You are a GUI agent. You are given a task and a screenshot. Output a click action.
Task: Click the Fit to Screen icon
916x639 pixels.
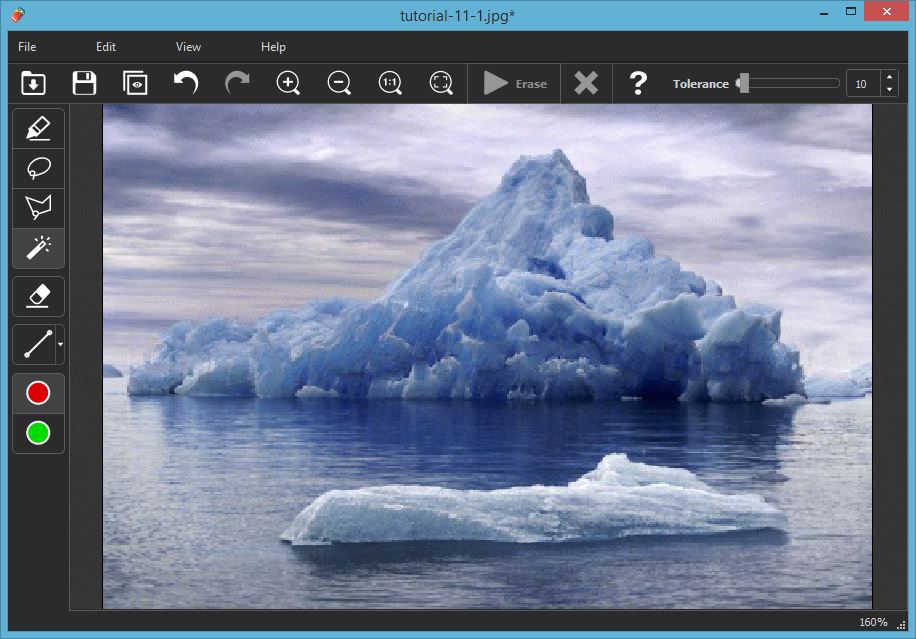440,83
